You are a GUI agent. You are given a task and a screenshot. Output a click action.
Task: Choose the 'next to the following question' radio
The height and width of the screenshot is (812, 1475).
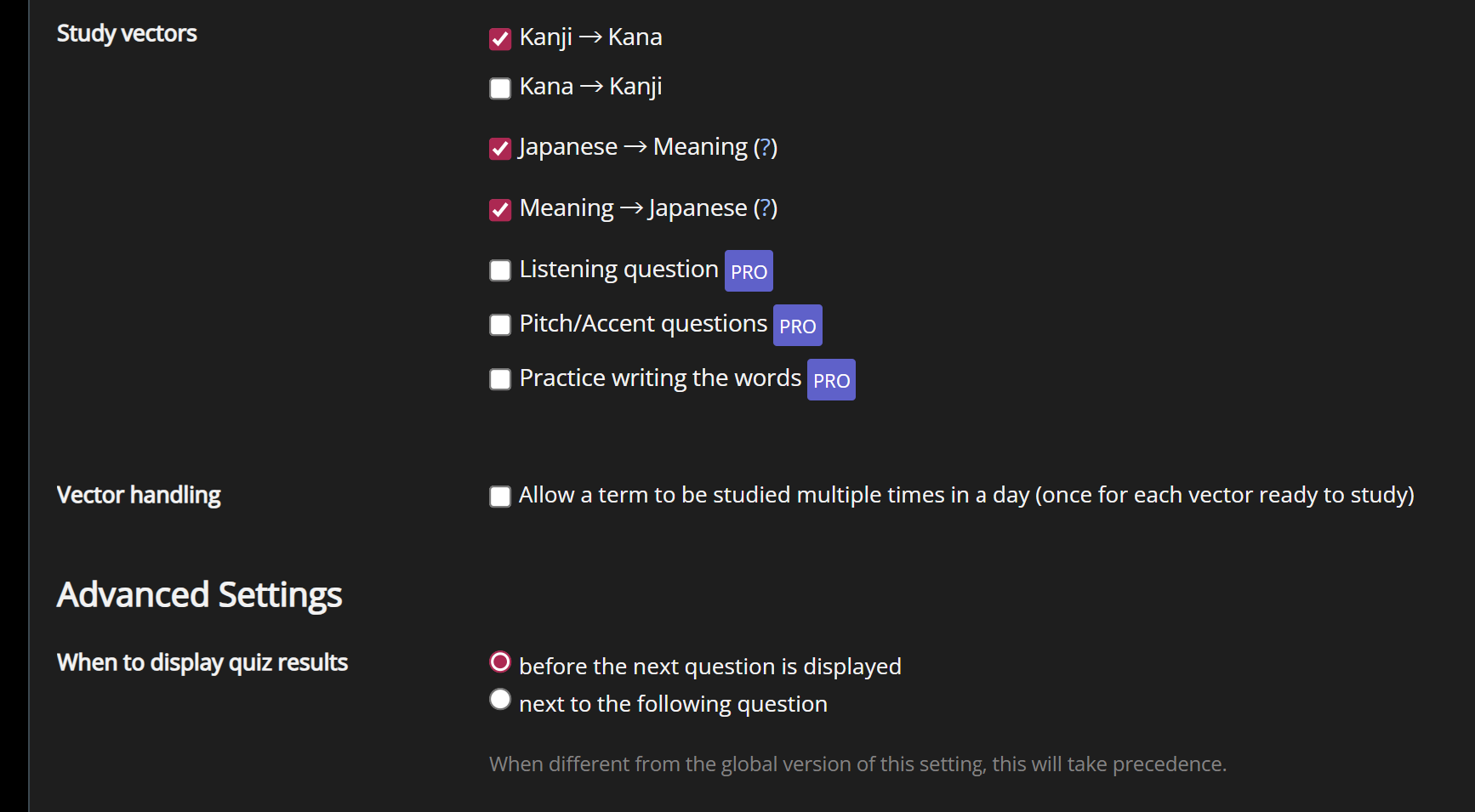point(500,699)
